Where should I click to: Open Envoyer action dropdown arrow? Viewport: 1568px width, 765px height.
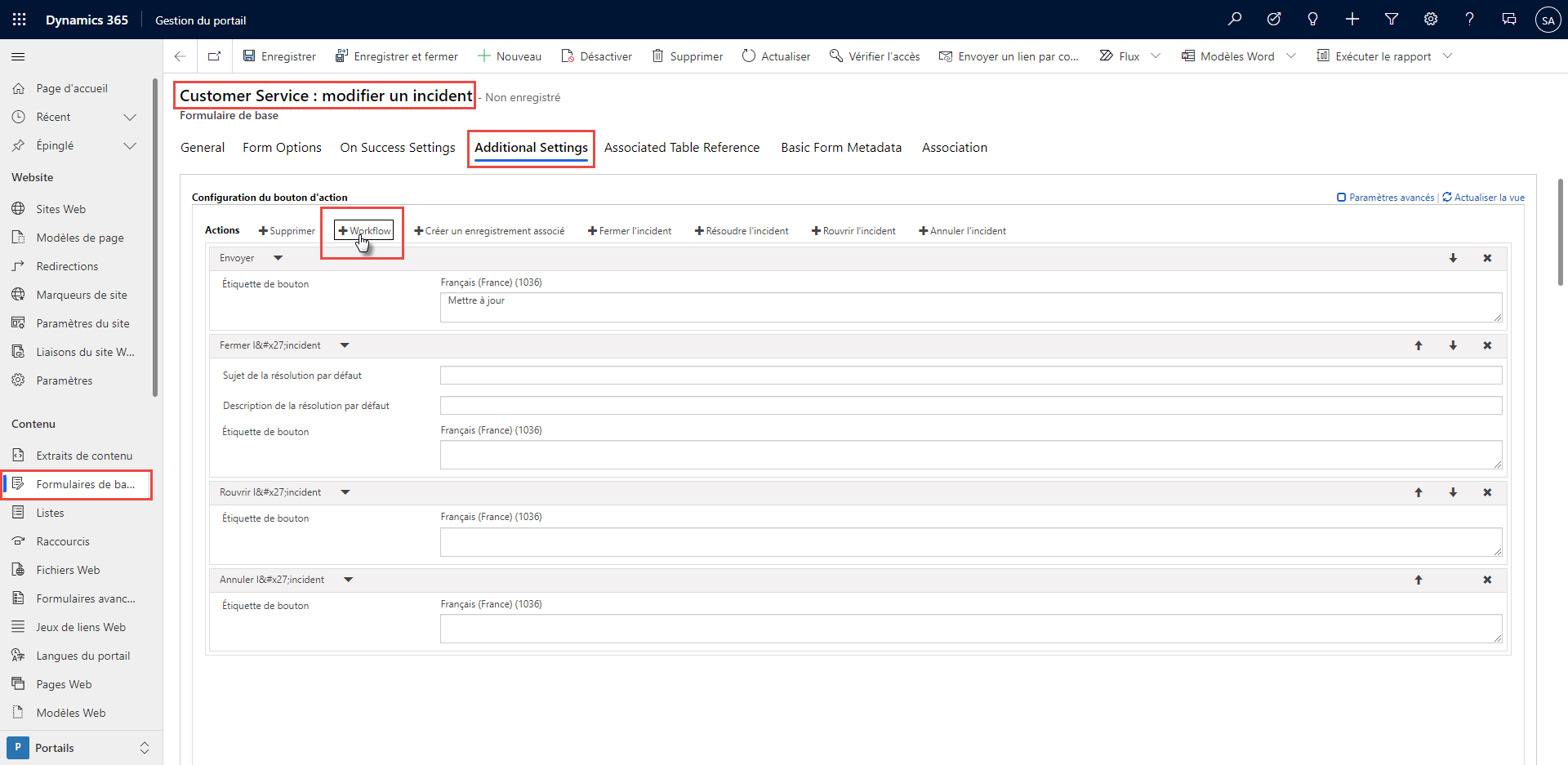(x=278, y=258)
